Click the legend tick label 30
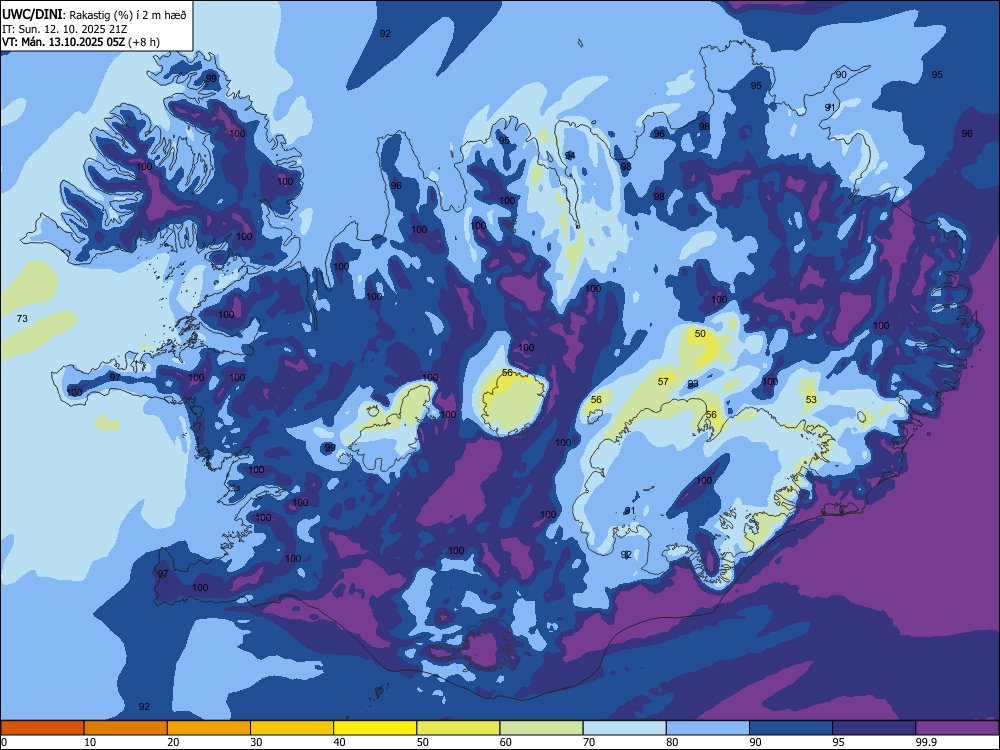 pos(256,742)
